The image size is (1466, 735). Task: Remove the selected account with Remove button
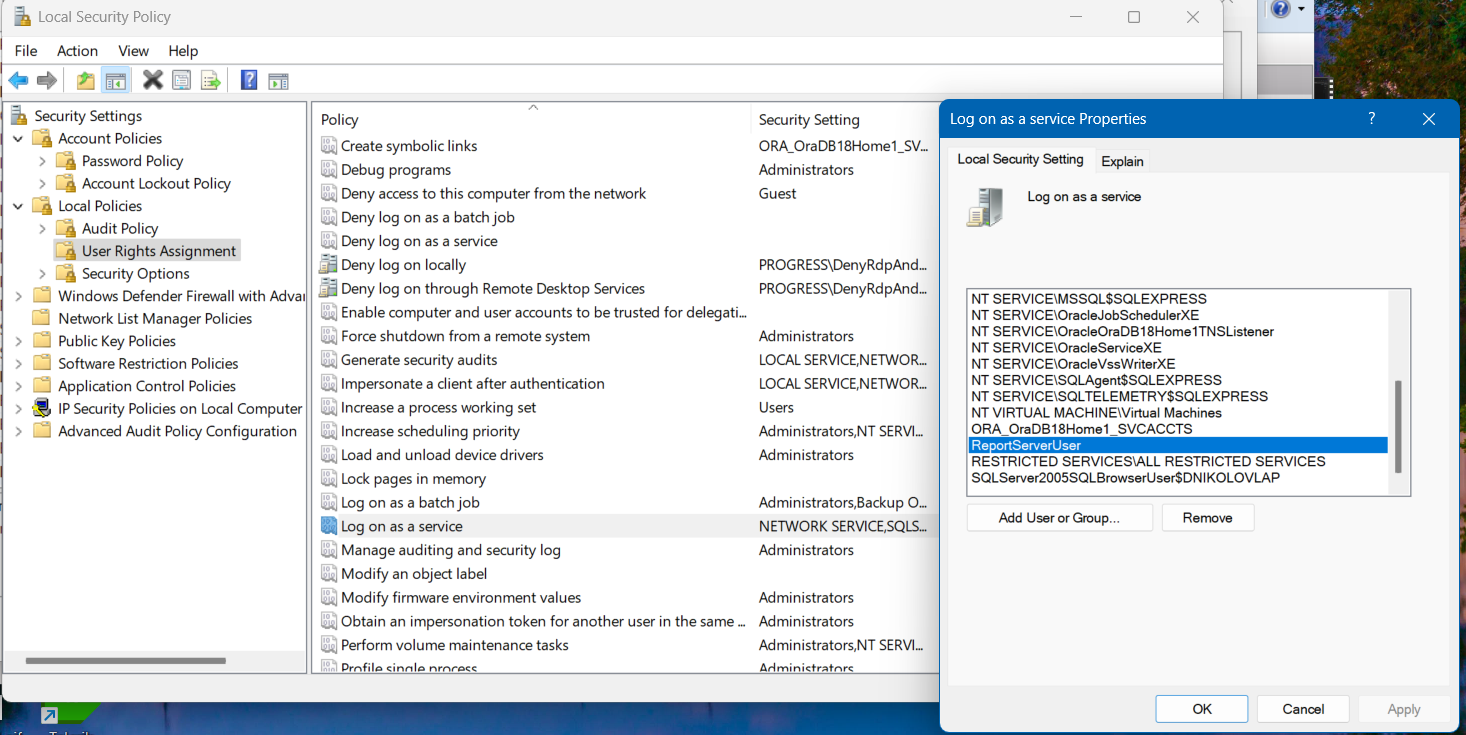pos(1207,517)
